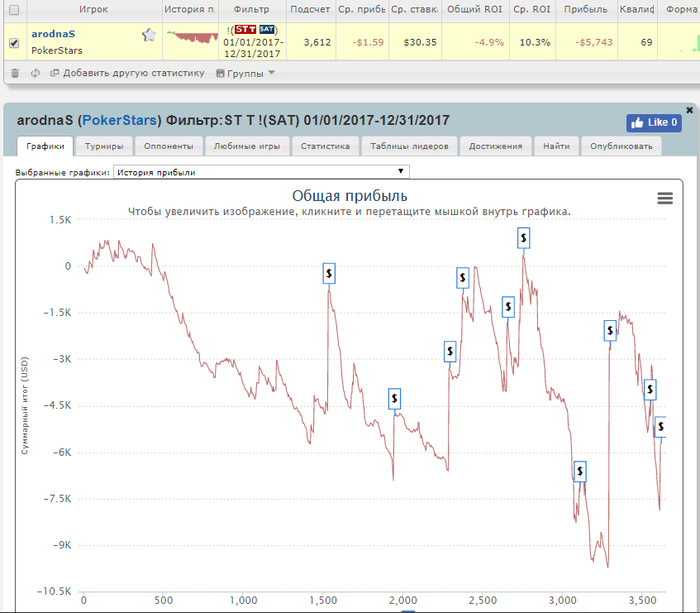Switch to the Оппоненты tab
This screenshot has height=613, width=700.
click(168, 146)
